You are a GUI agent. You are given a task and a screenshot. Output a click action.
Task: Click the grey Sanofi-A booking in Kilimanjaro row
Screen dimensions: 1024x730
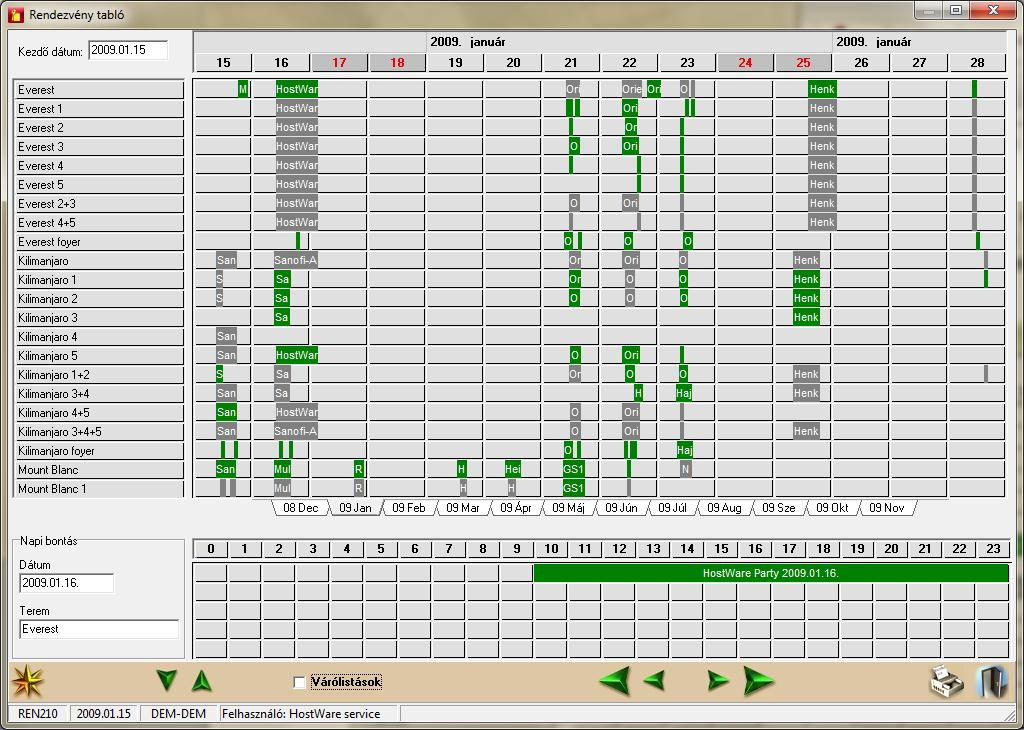pyautogui.click(x=296, y=260)
